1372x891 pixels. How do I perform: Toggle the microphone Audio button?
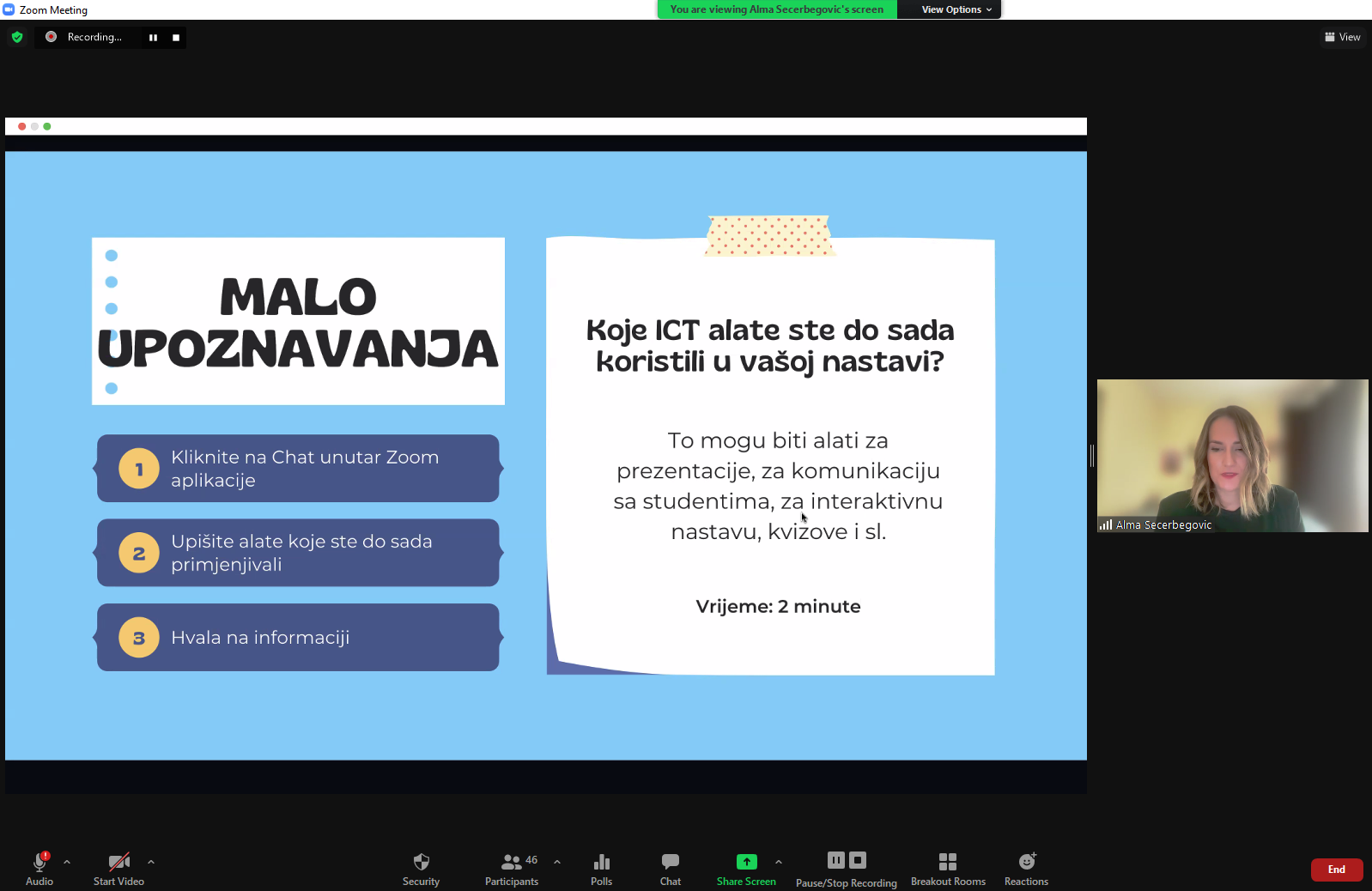(39, 862)
